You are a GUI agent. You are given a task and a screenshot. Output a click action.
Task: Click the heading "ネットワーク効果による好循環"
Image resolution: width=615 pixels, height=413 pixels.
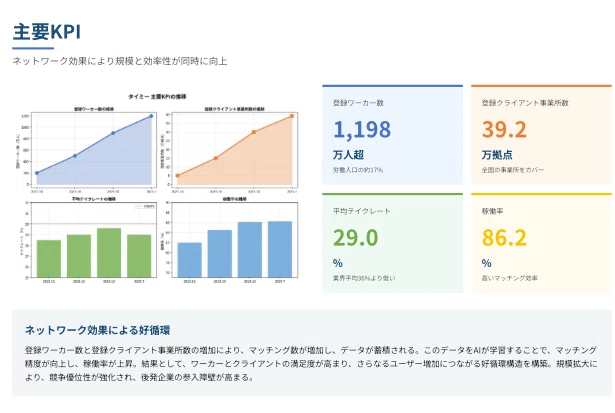tap(97, 330)
